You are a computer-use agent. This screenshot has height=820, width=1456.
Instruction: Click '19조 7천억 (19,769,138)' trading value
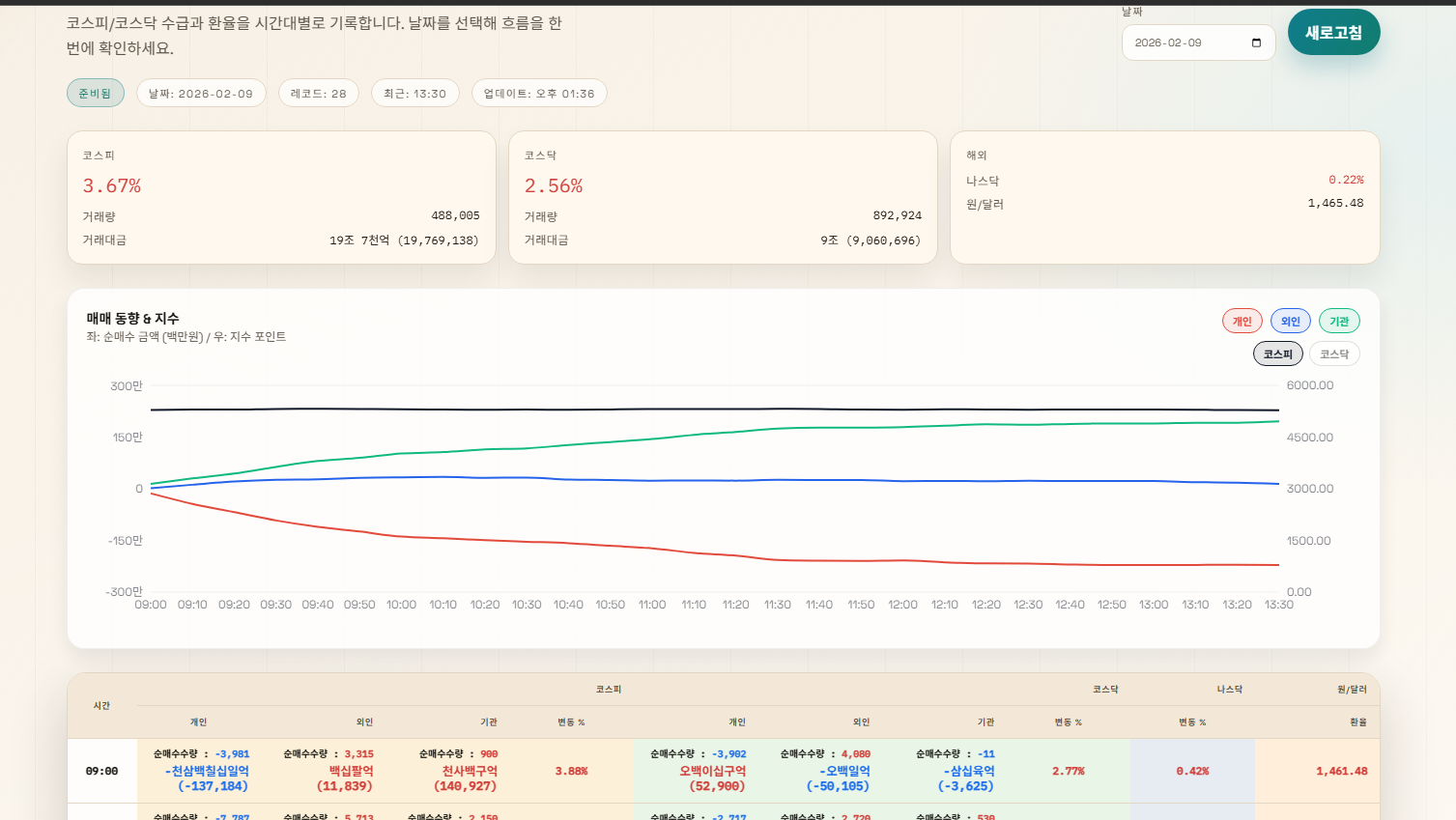[x=404, y=240]
